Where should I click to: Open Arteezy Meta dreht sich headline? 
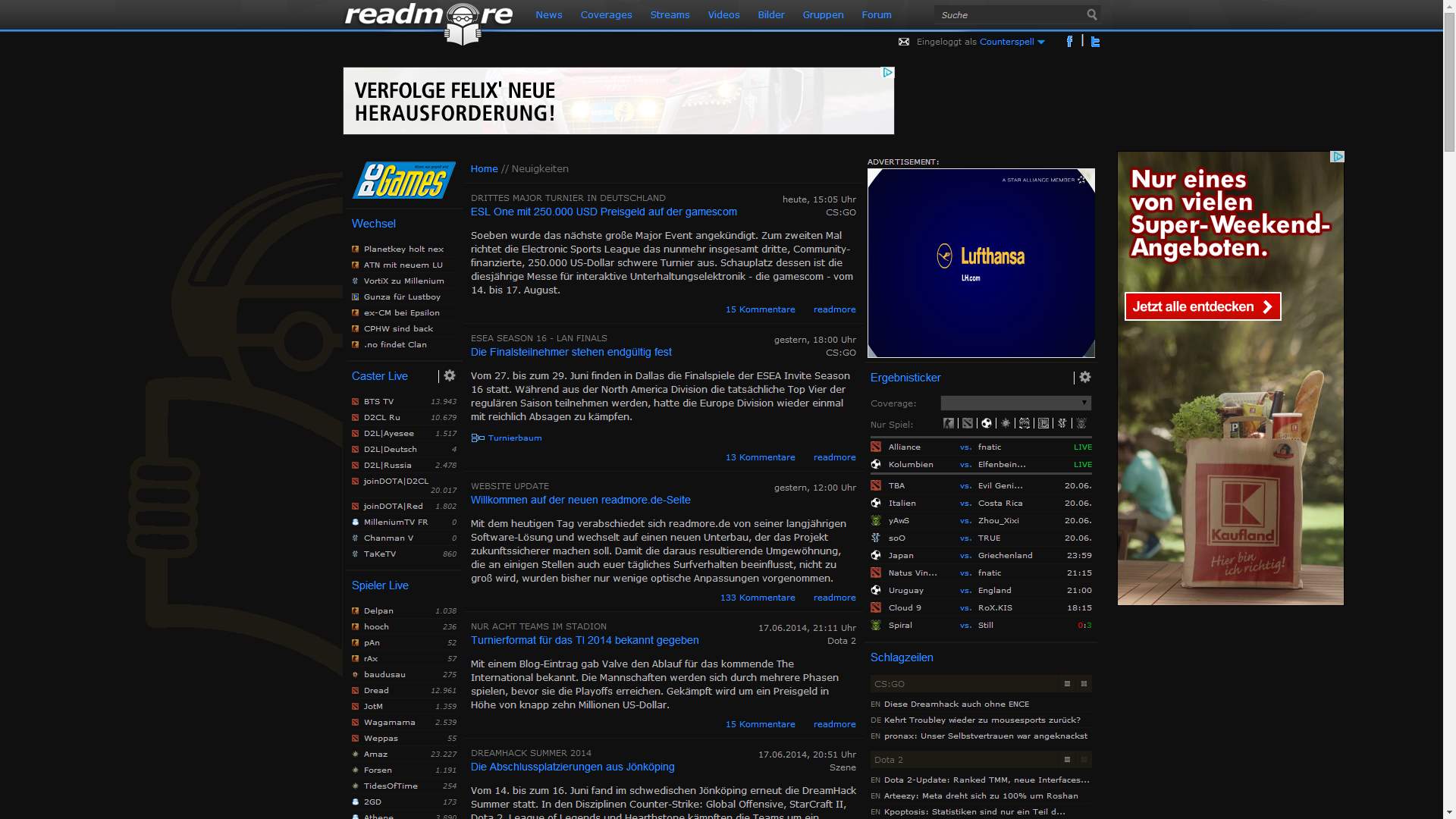click(x=981, y=795)
